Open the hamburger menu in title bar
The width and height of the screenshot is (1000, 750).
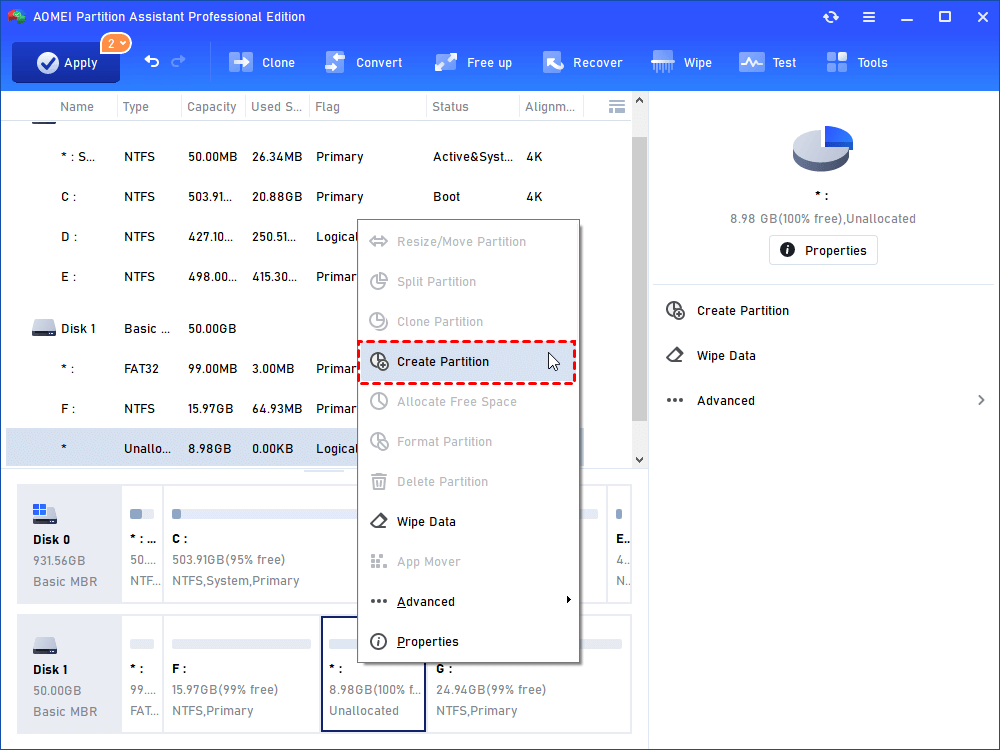click(869, 17)
